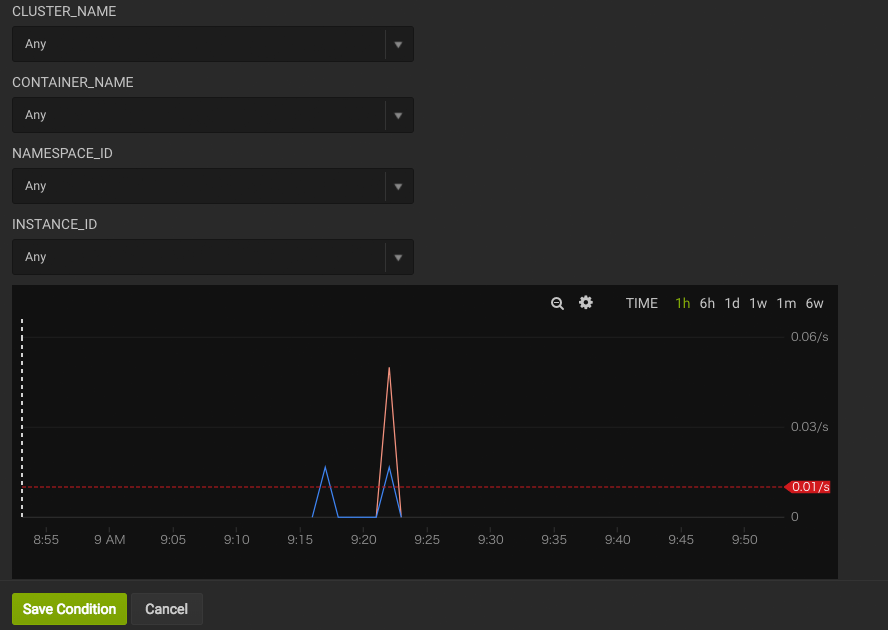Select the 1m time range
This screenshot has width=888, height=630.
(x=786, y=303)
